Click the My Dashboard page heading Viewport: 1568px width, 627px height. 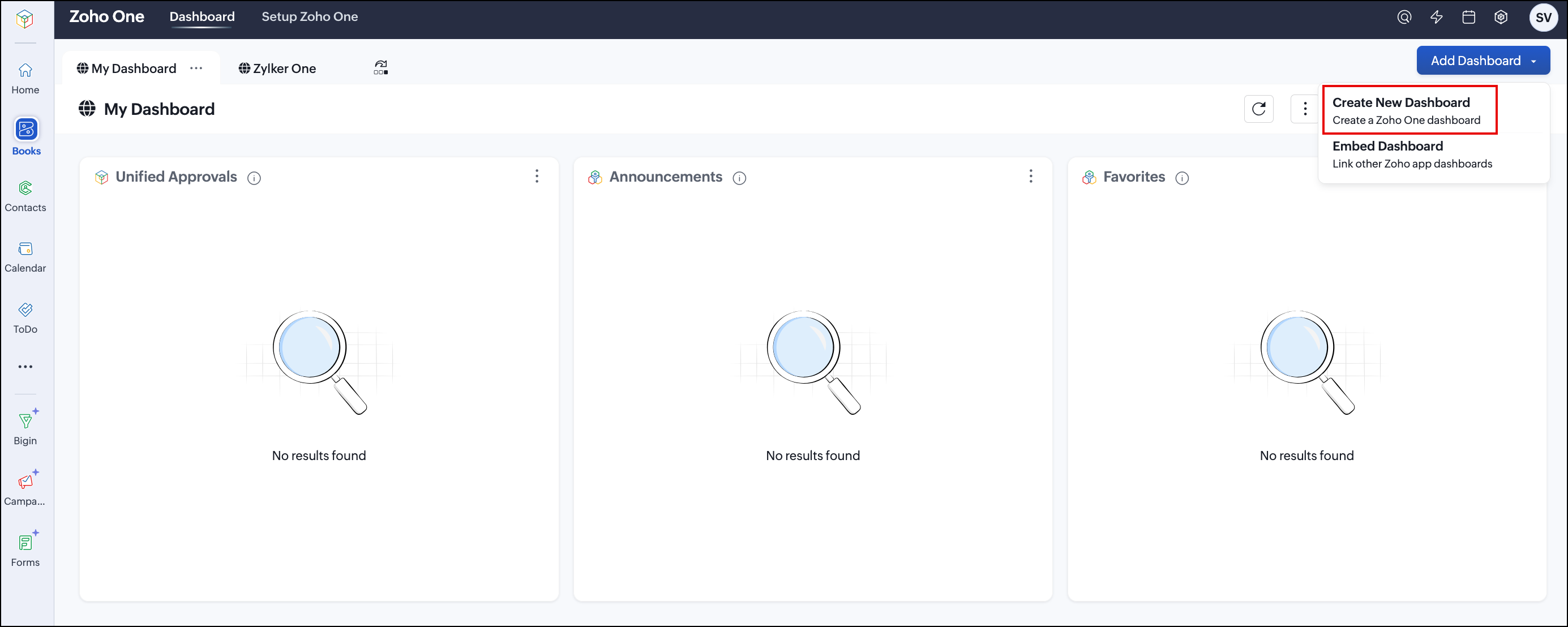point(160,109)
